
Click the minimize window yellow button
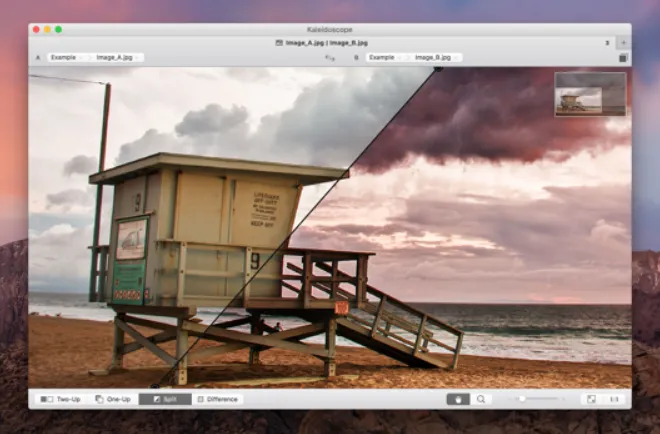point(47,29)
